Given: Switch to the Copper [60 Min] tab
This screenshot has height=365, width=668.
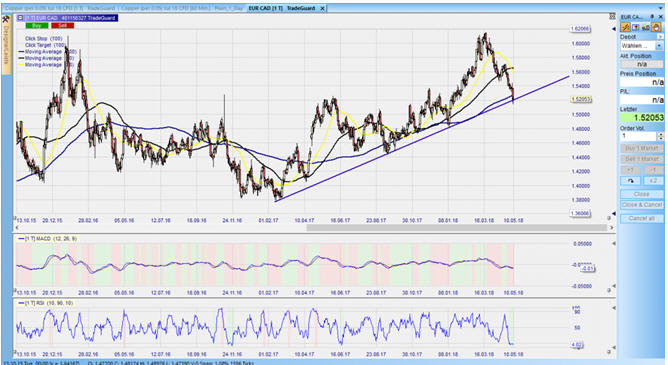Looking at the screenshot, I should [165, 8].
